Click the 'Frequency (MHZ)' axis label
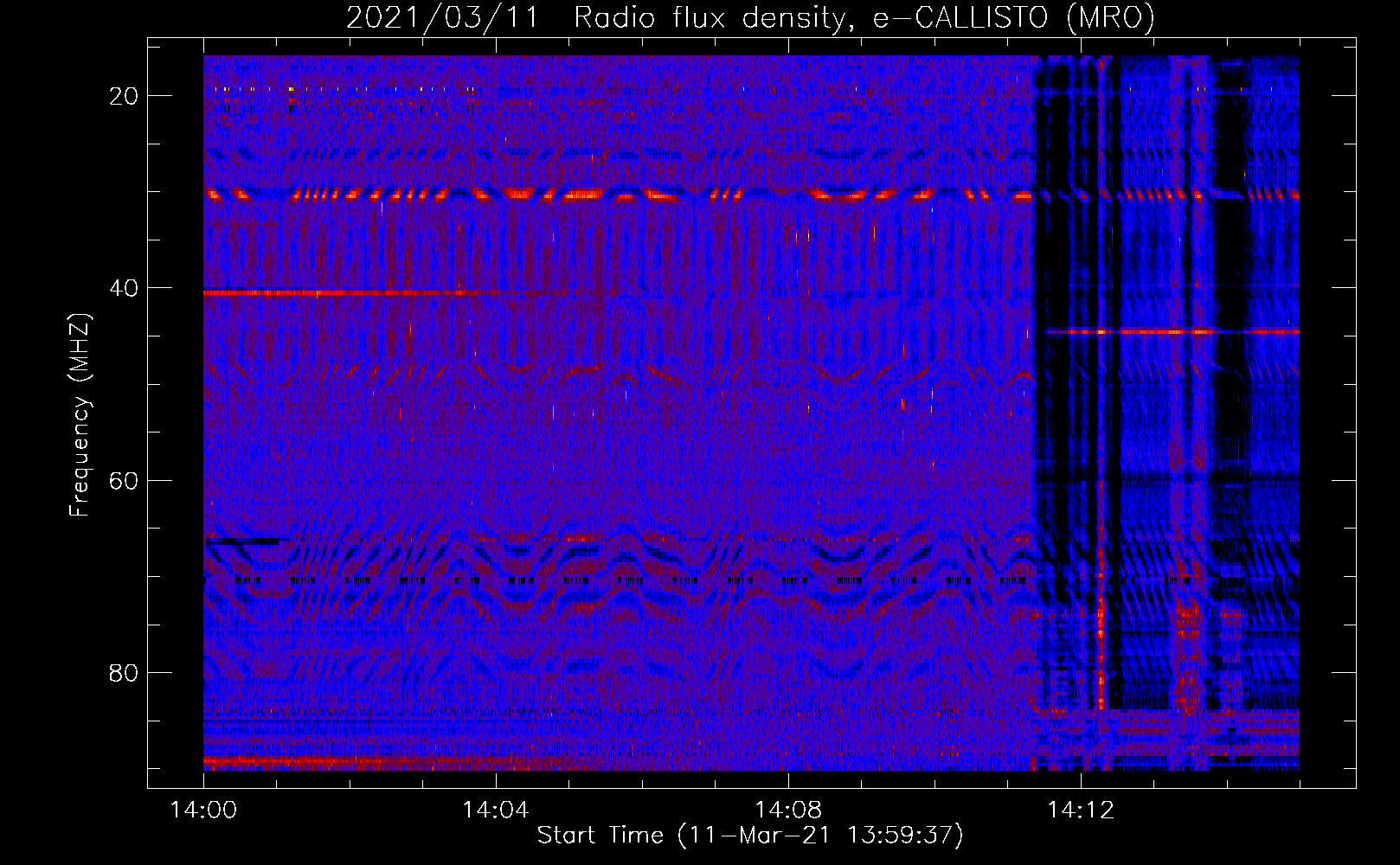The width and height of the screenshot is (1400, 865). (x=80, y=414)
